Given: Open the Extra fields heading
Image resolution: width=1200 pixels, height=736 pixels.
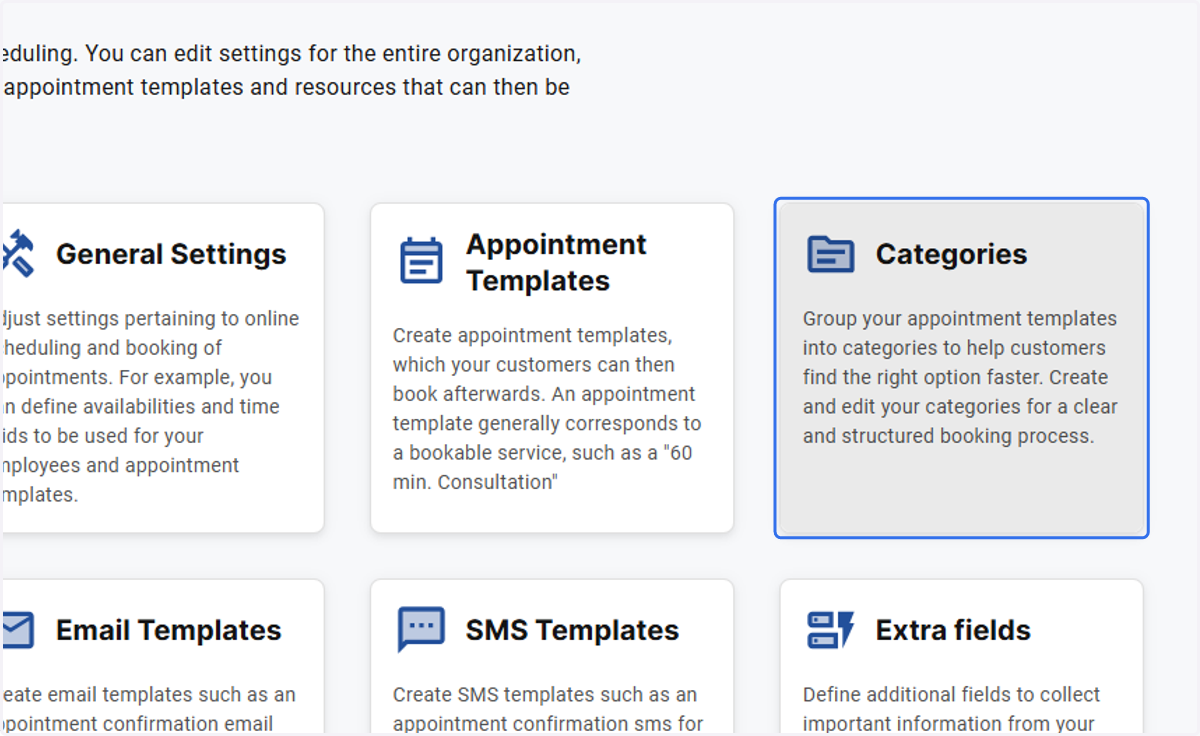Looking at the screenshot, I should coord(953,630).
